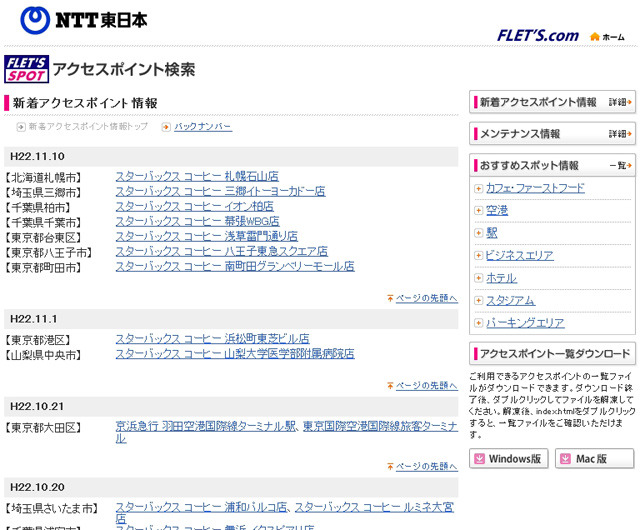Click the 【山梨県中央市】 location label
The width and height of the screenshot is (640, 530).
point(43,355)
